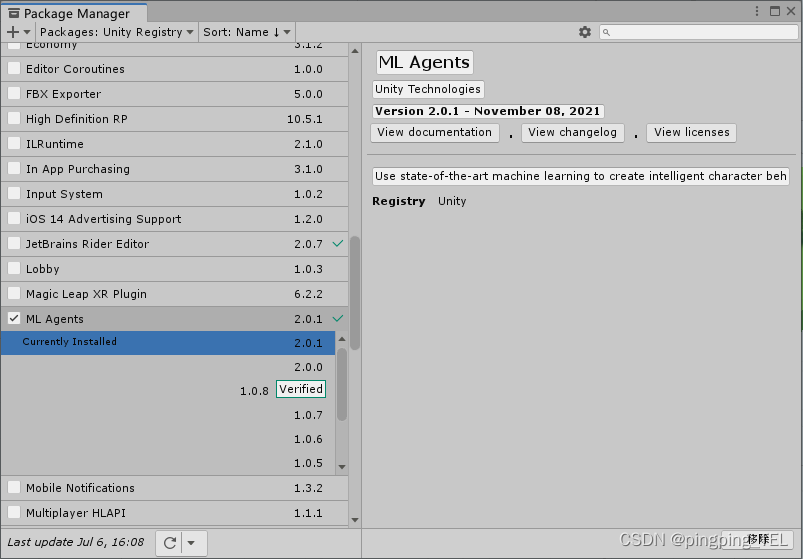Select ML Agents version 1.0.6

(x=168, y=439)
